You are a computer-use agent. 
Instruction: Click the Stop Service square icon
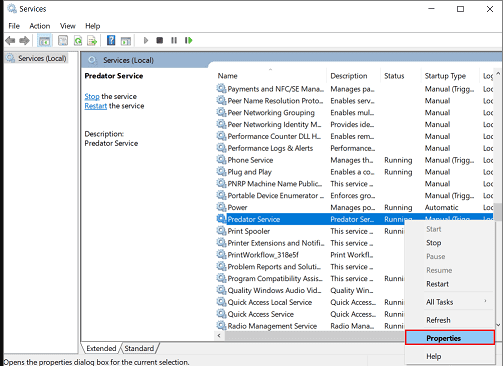click(x=160, y=41)
